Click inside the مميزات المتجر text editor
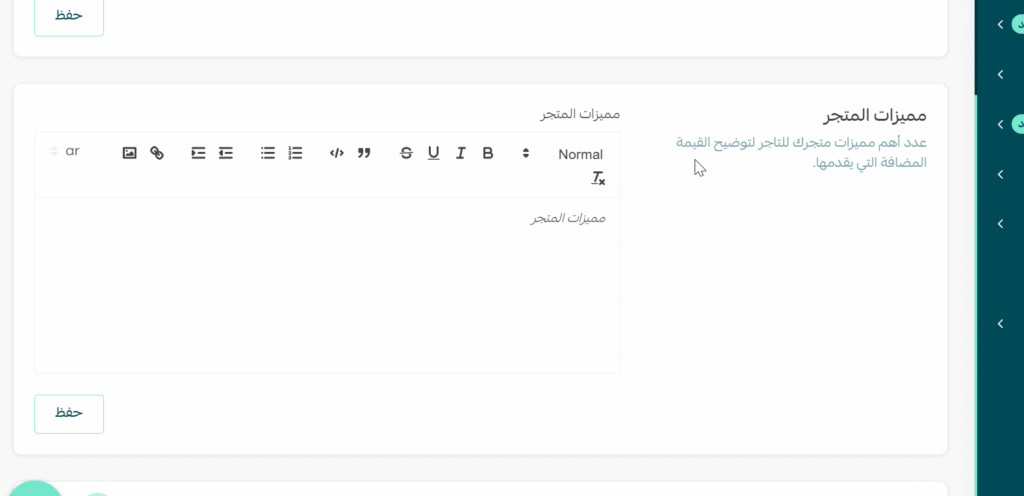 [x=327, y=285]
